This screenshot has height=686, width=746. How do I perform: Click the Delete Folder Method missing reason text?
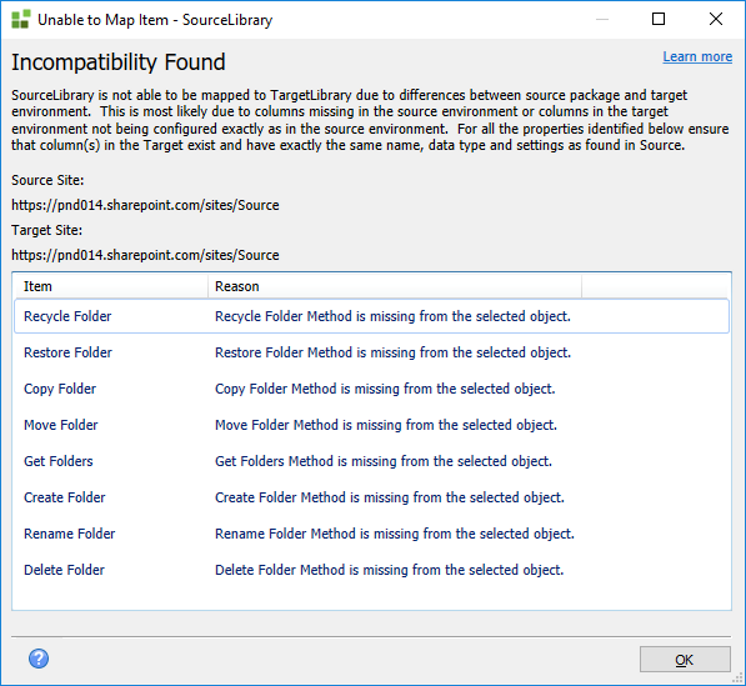pyautogui.click(x=389, y=570)
